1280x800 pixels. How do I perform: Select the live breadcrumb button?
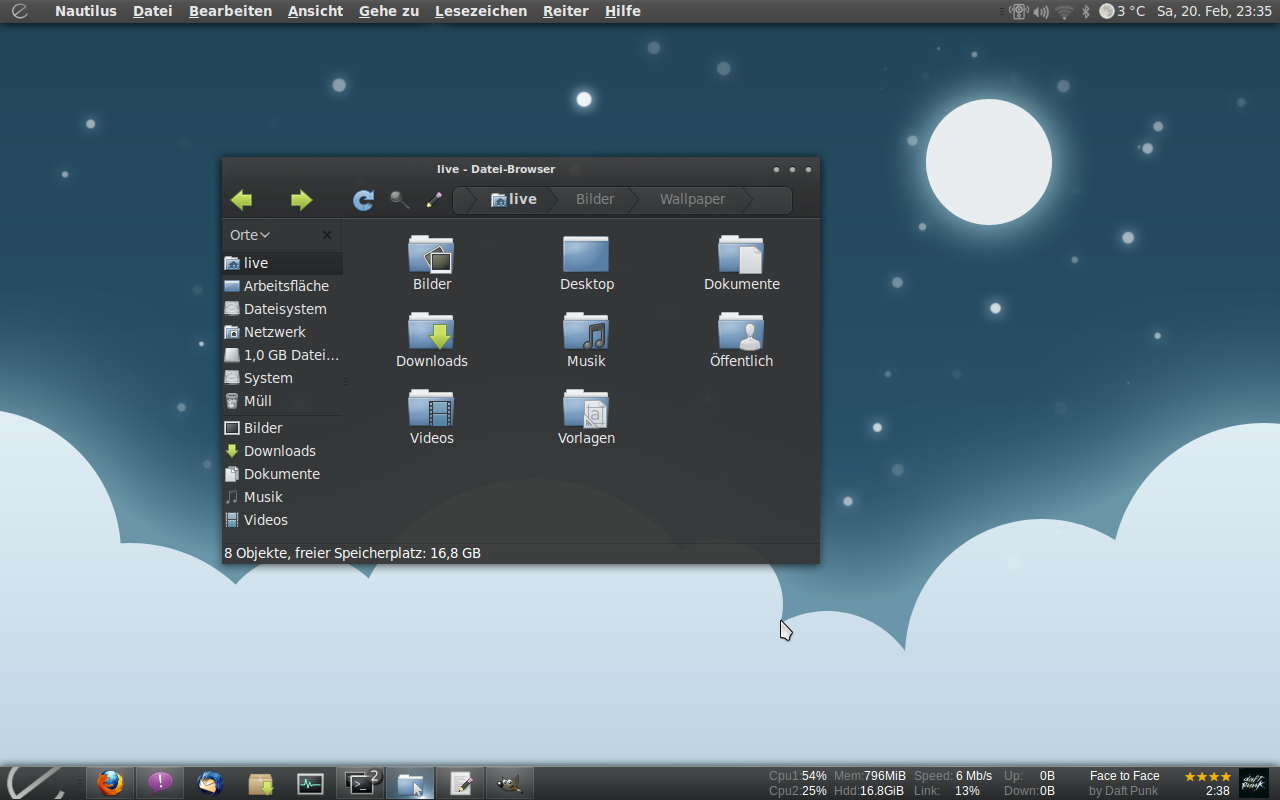tap(513, 199)
